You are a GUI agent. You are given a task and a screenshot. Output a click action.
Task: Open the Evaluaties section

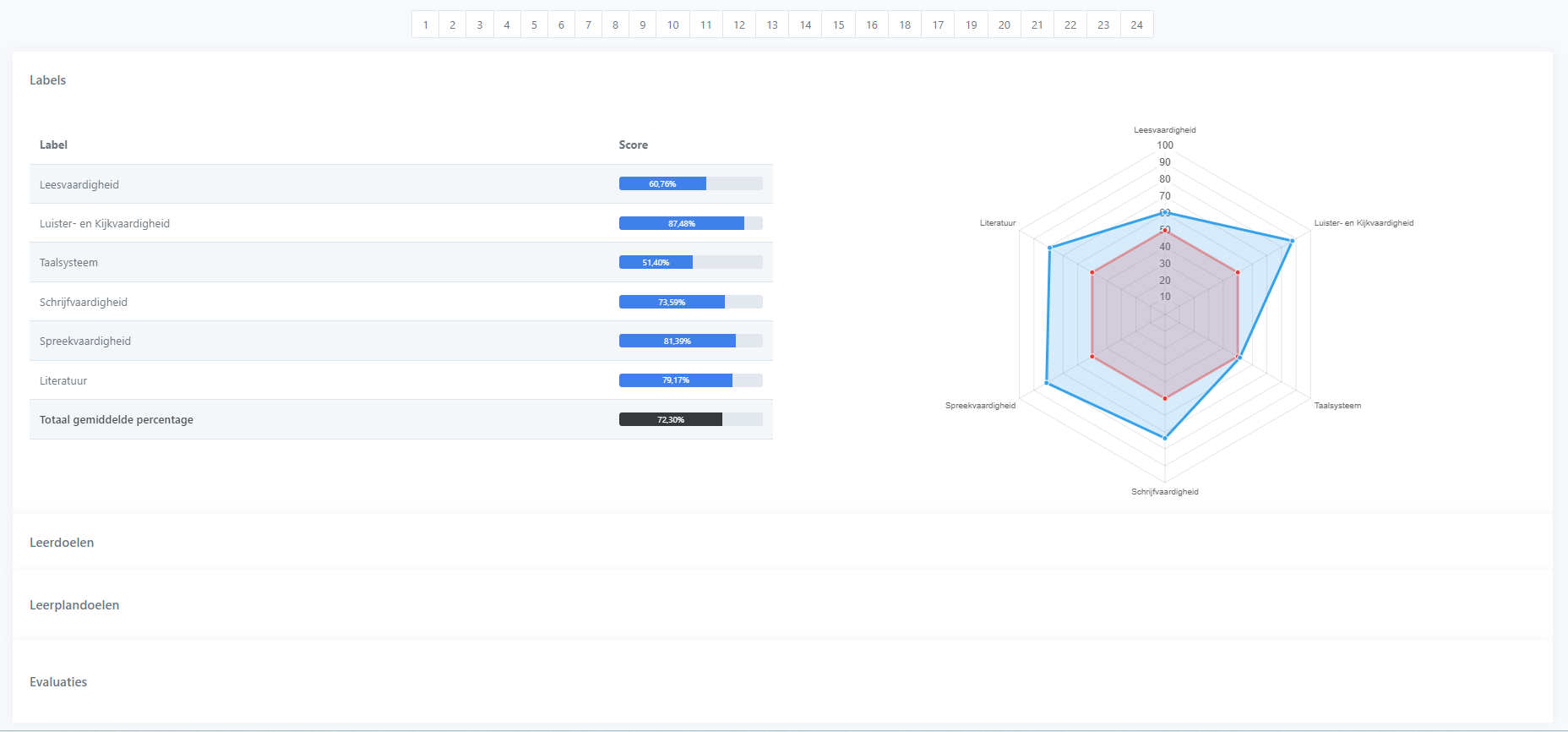click(58, 682)
